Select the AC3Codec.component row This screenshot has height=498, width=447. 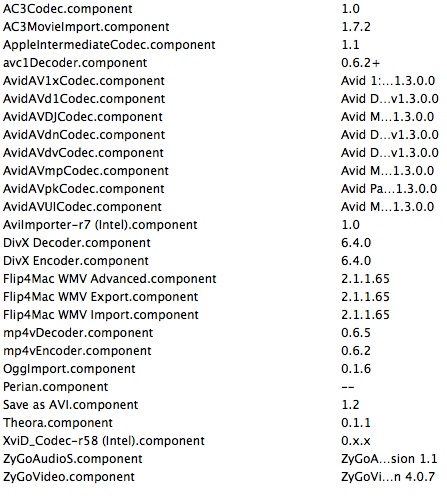223,9
